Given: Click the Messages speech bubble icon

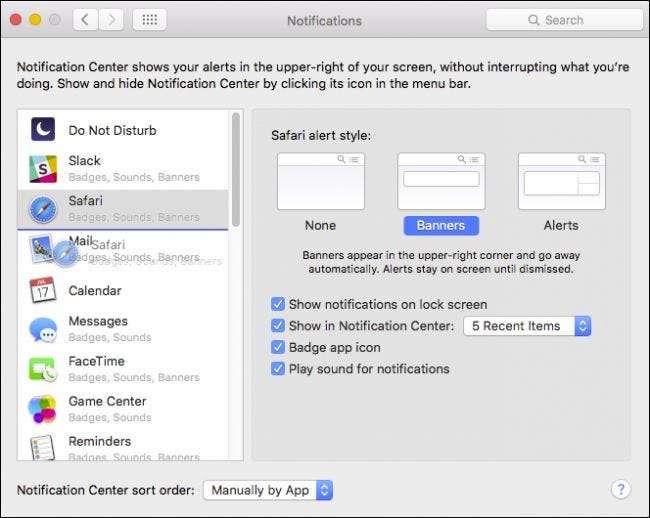Looking at the screenshot, I should click(x=43, y=329).
